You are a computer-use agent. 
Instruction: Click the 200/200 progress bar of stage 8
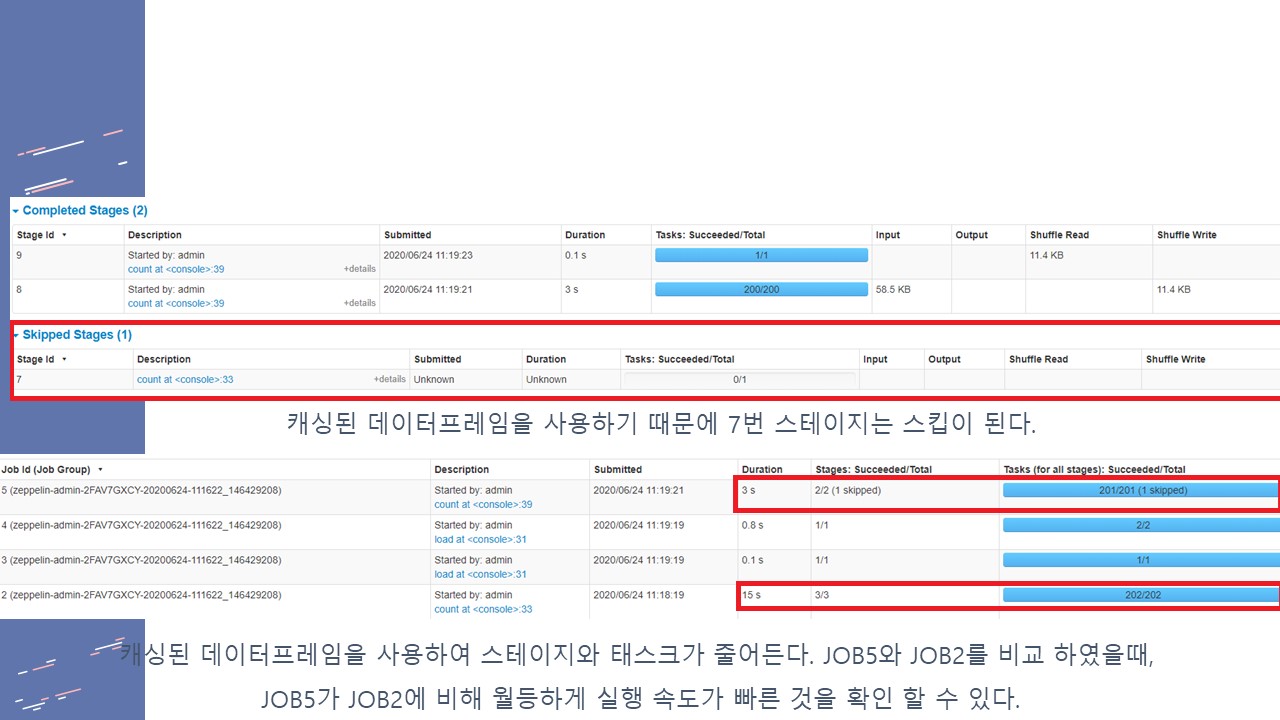761,289
